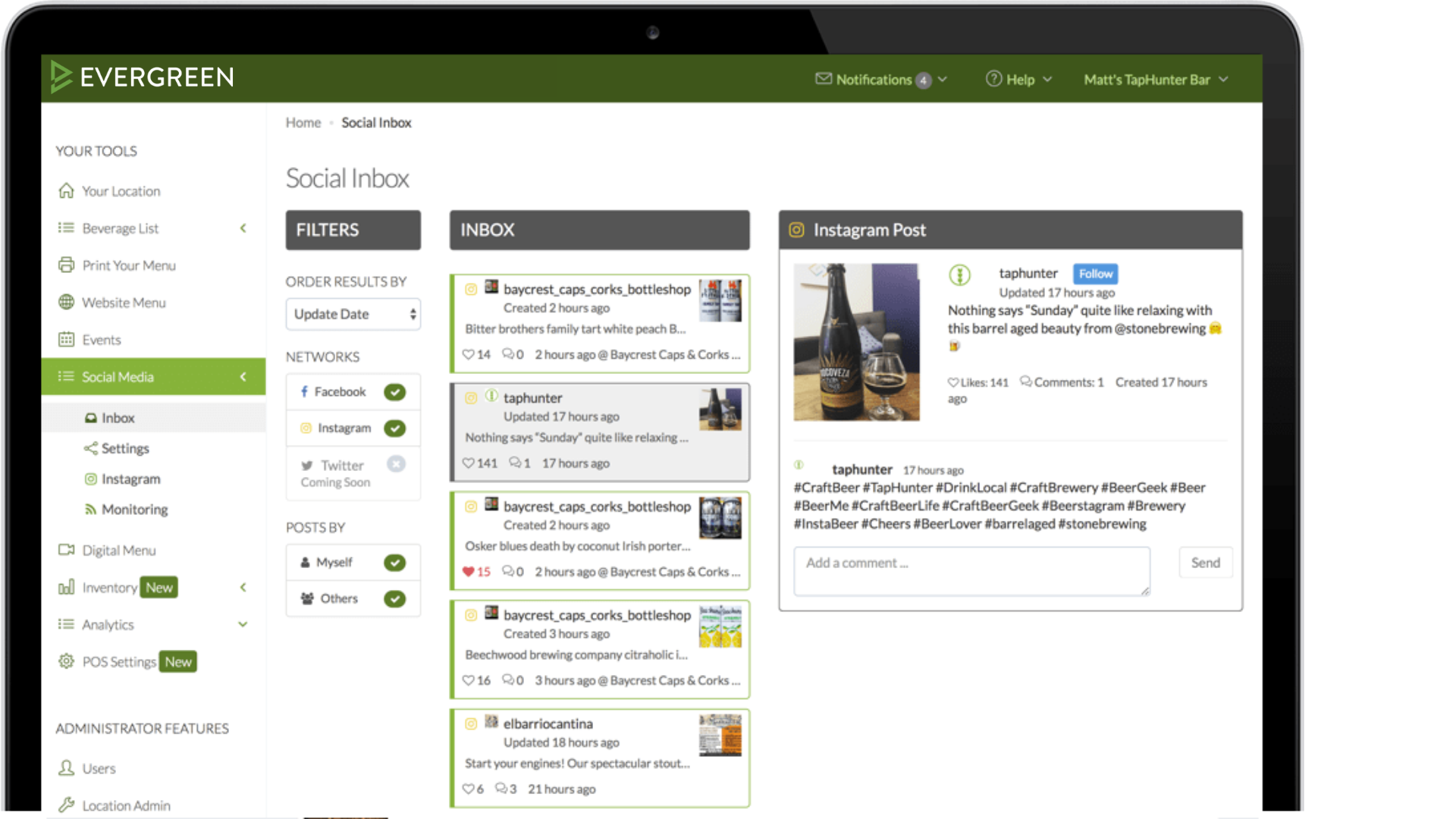Click the Print Your Menu printer icon
Image resolution: width=1456 pixels, height=819 pixels.
67,265
